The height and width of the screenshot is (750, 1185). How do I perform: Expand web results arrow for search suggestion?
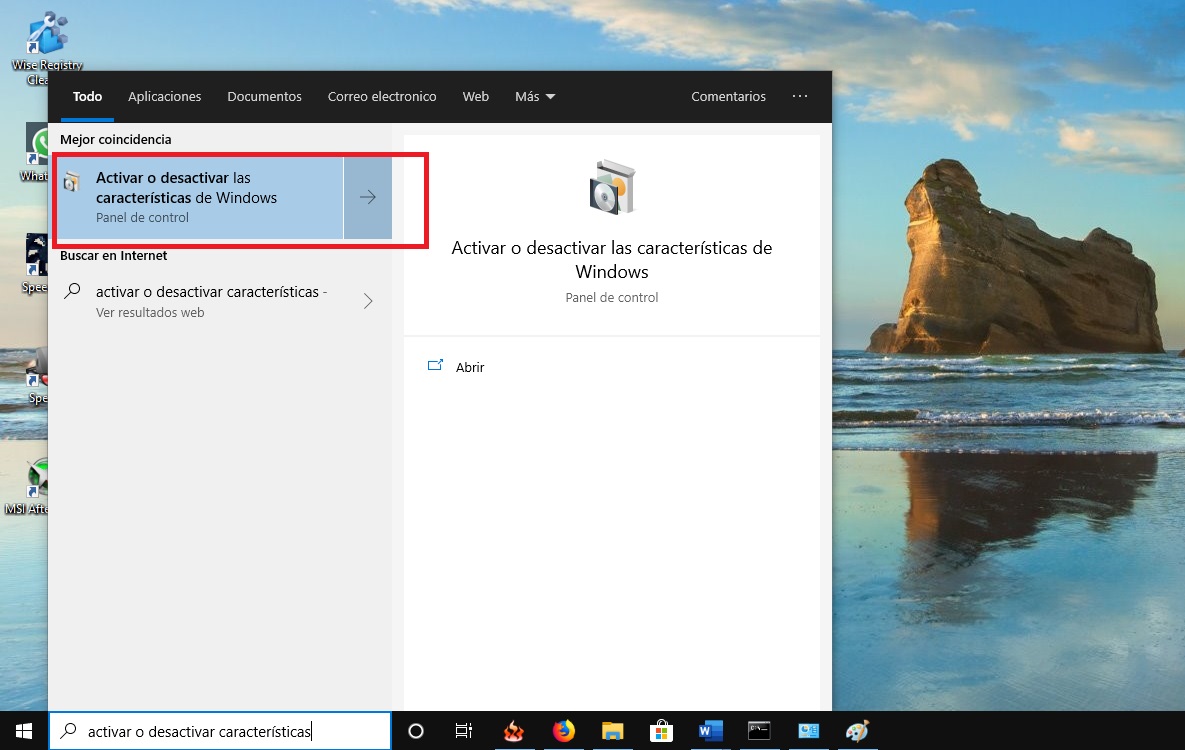pos(368,301)
